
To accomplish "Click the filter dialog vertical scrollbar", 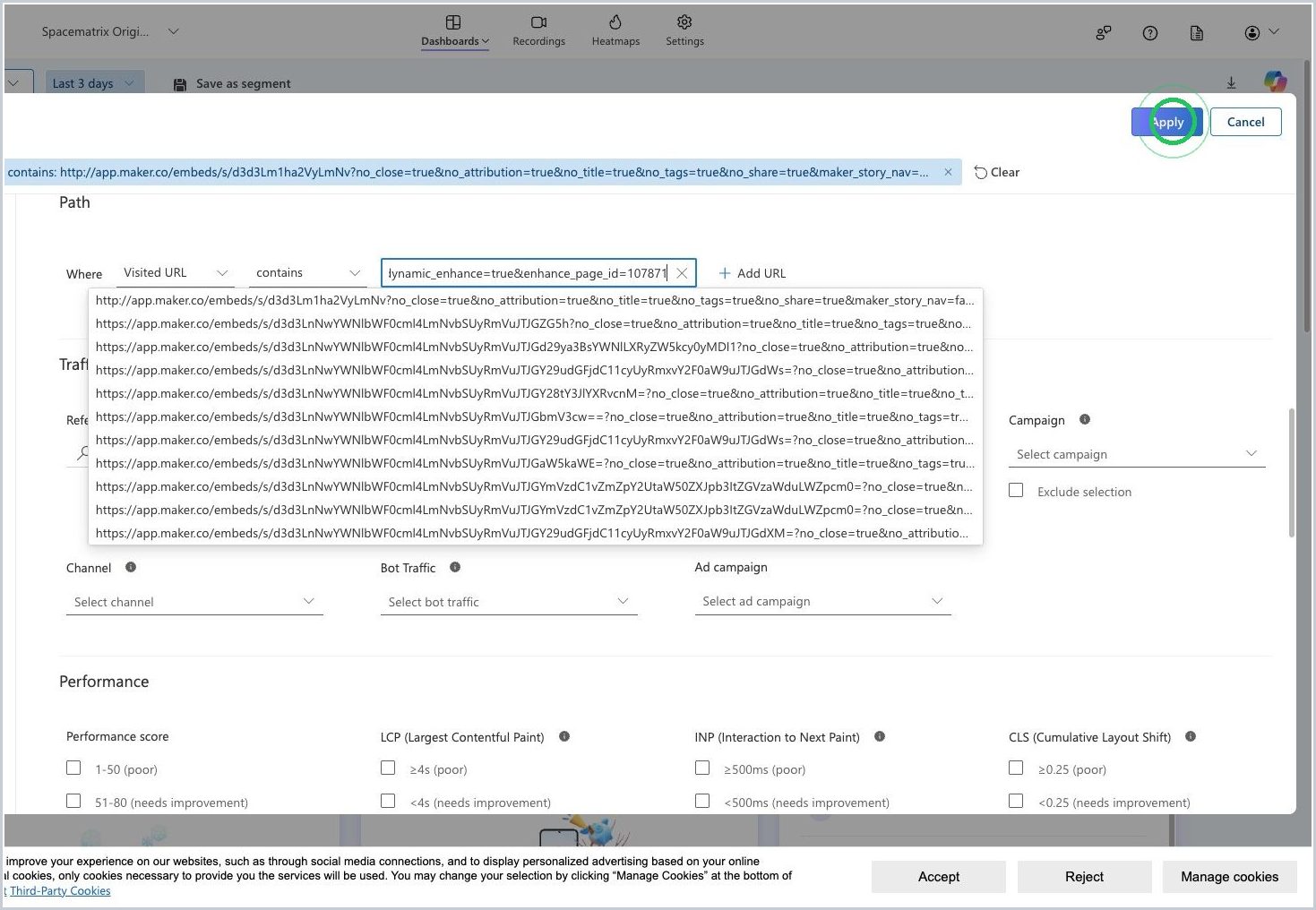I will [x=1291, y=473].
